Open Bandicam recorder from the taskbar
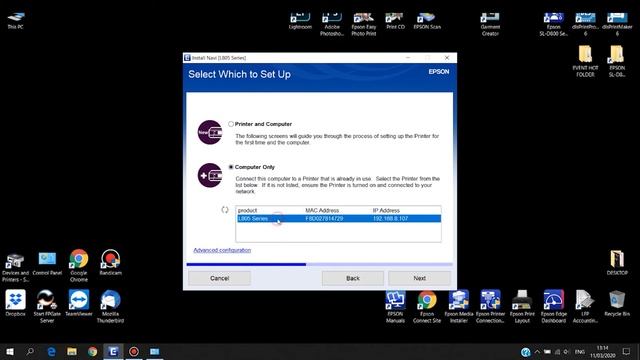 click(134, 351)
